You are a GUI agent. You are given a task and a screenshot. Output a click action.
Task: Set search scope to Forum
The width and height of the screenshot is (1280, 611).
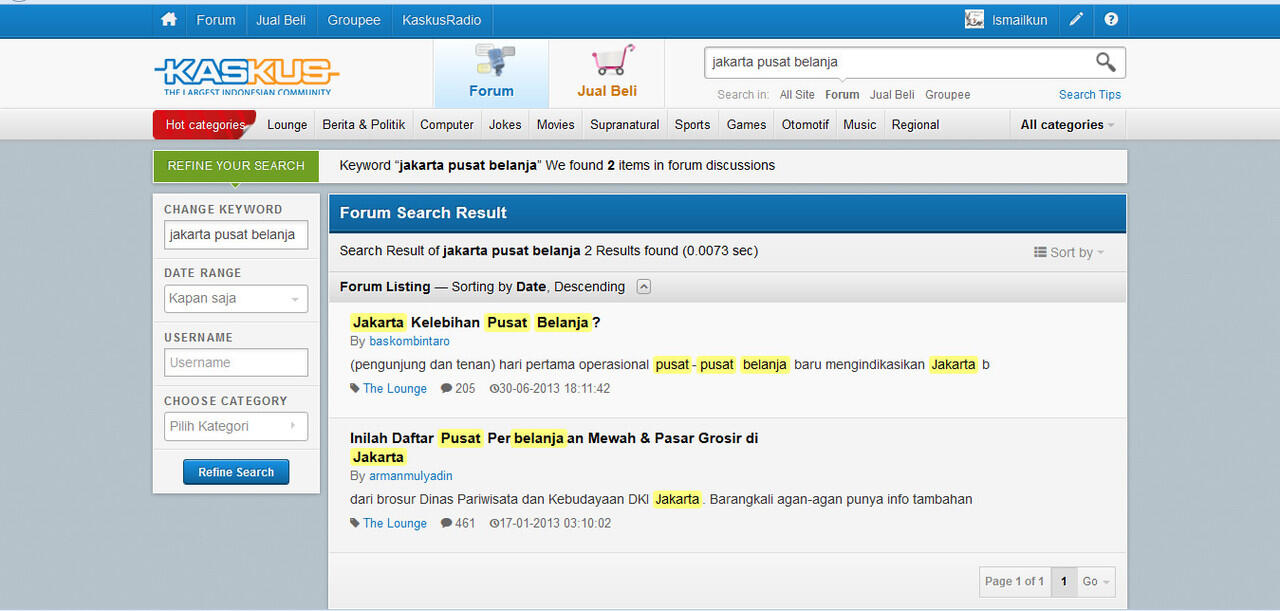tap(842, 95)
